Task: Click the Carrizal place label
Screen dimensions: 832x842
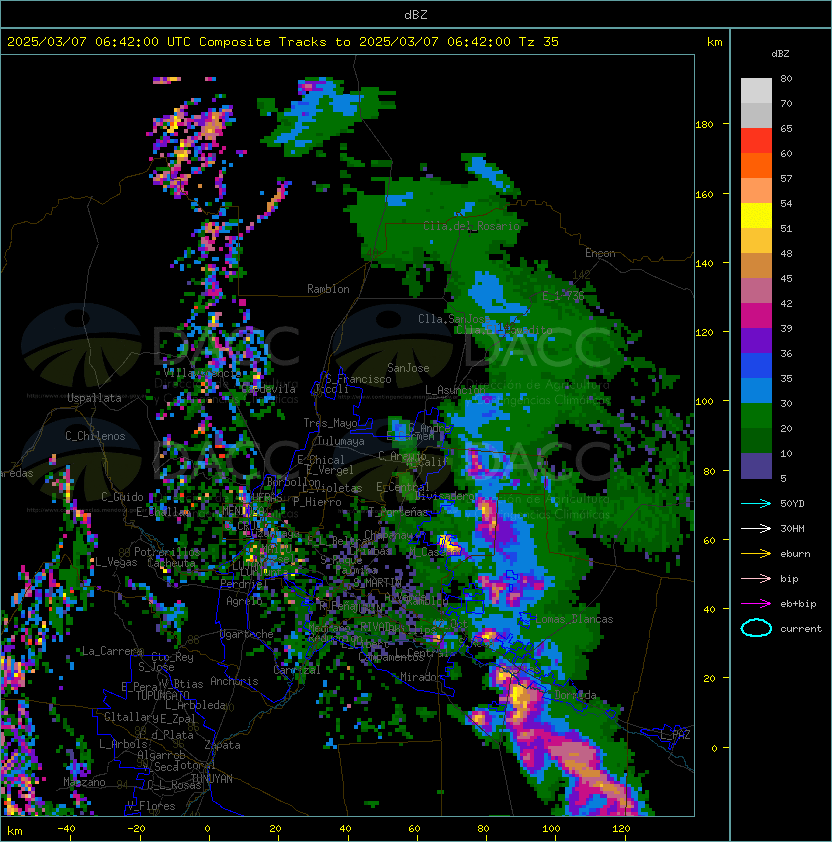Action: pos(297,670)
